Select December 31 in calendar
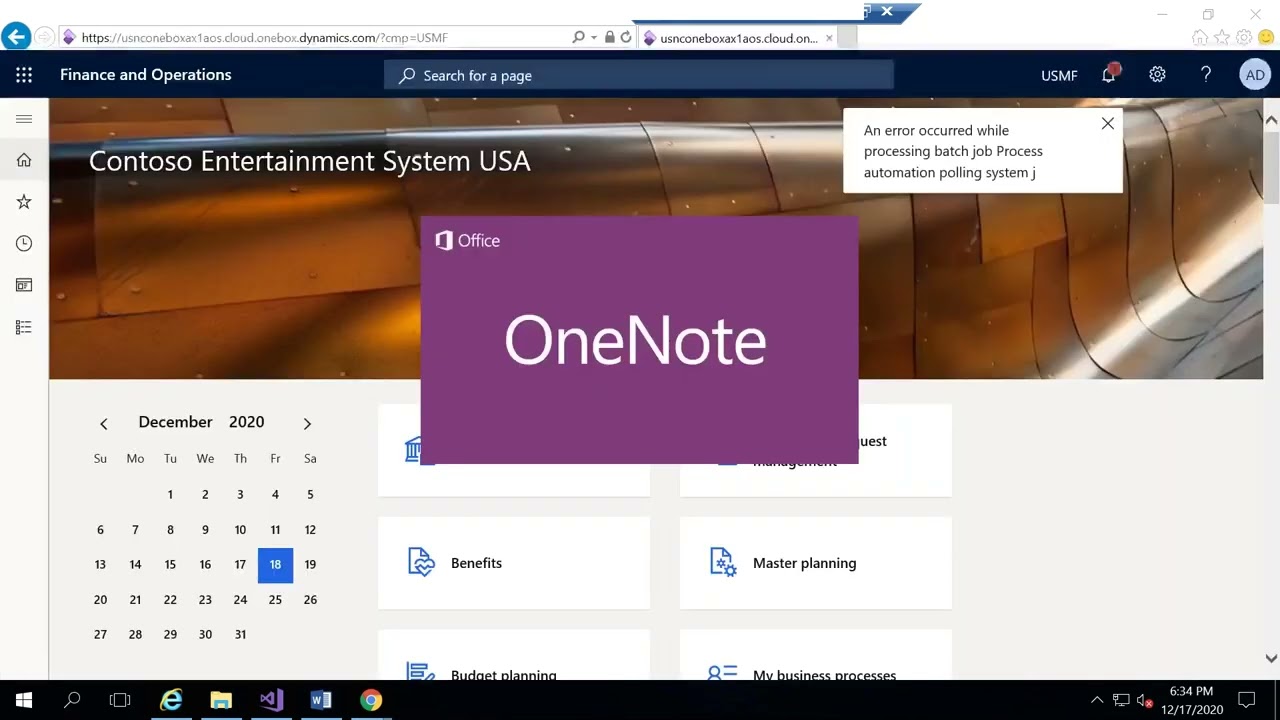The width and height of the screenshot is (1280, 720). click(x=240, y=634)
